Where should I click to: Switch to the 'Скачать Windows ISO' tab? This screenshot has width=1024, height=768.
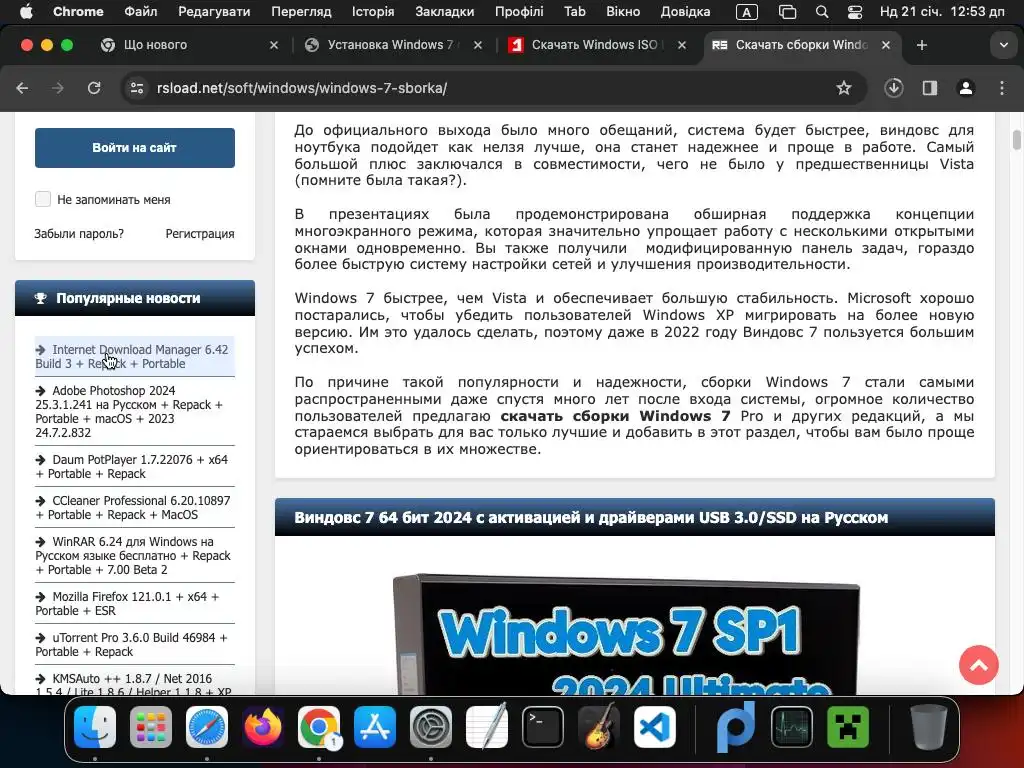[594, 45]
